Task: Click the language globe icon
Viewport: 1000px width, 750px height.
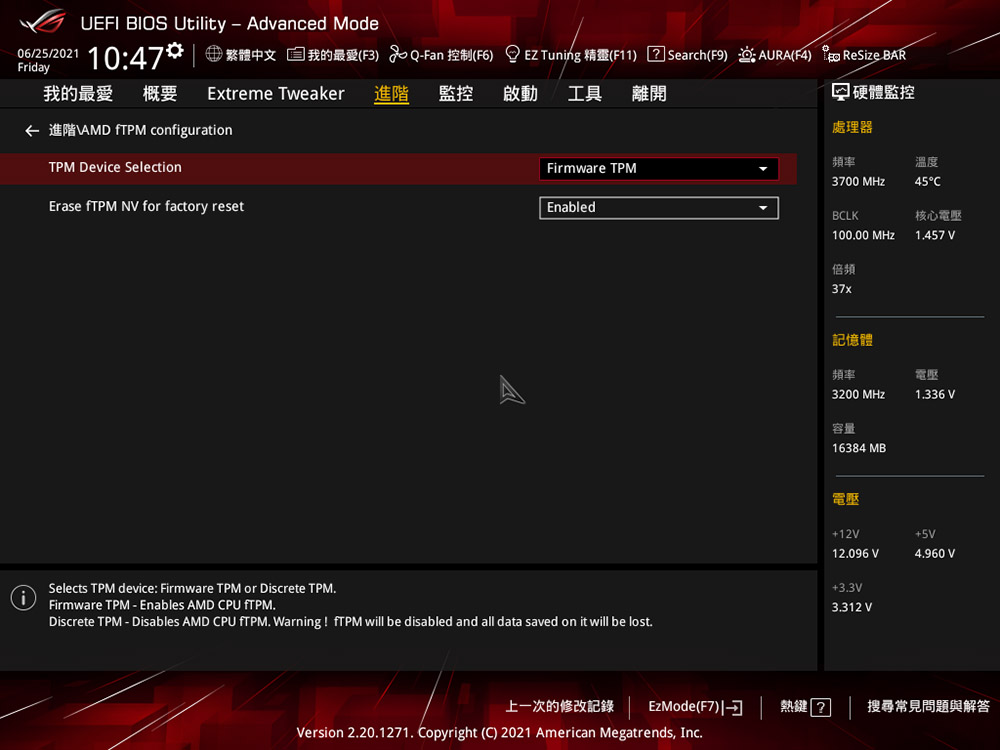Action: click(x=214, y=54)
